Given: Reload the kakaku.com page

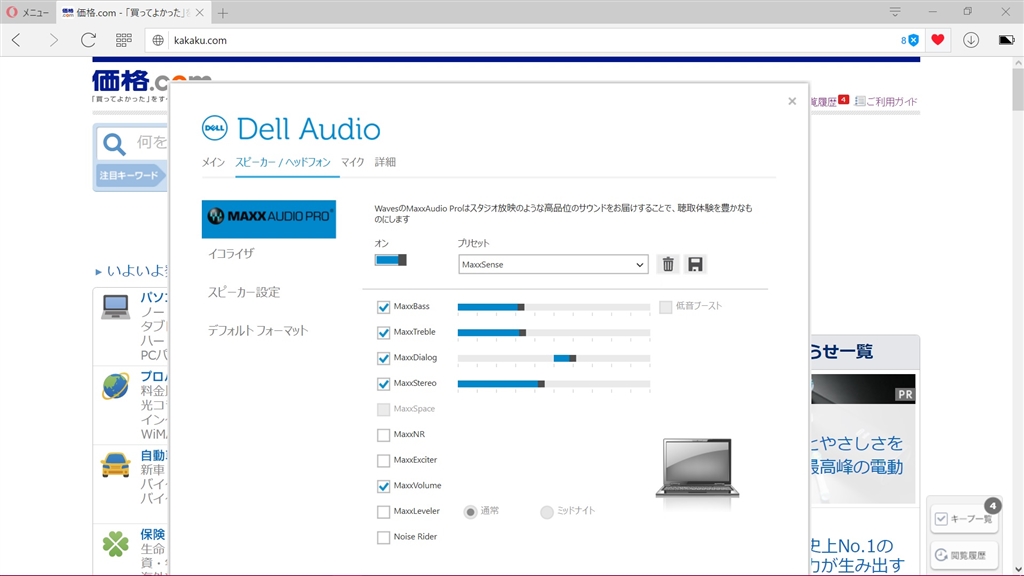Looking at the screenshot, I should coord(88,40).
